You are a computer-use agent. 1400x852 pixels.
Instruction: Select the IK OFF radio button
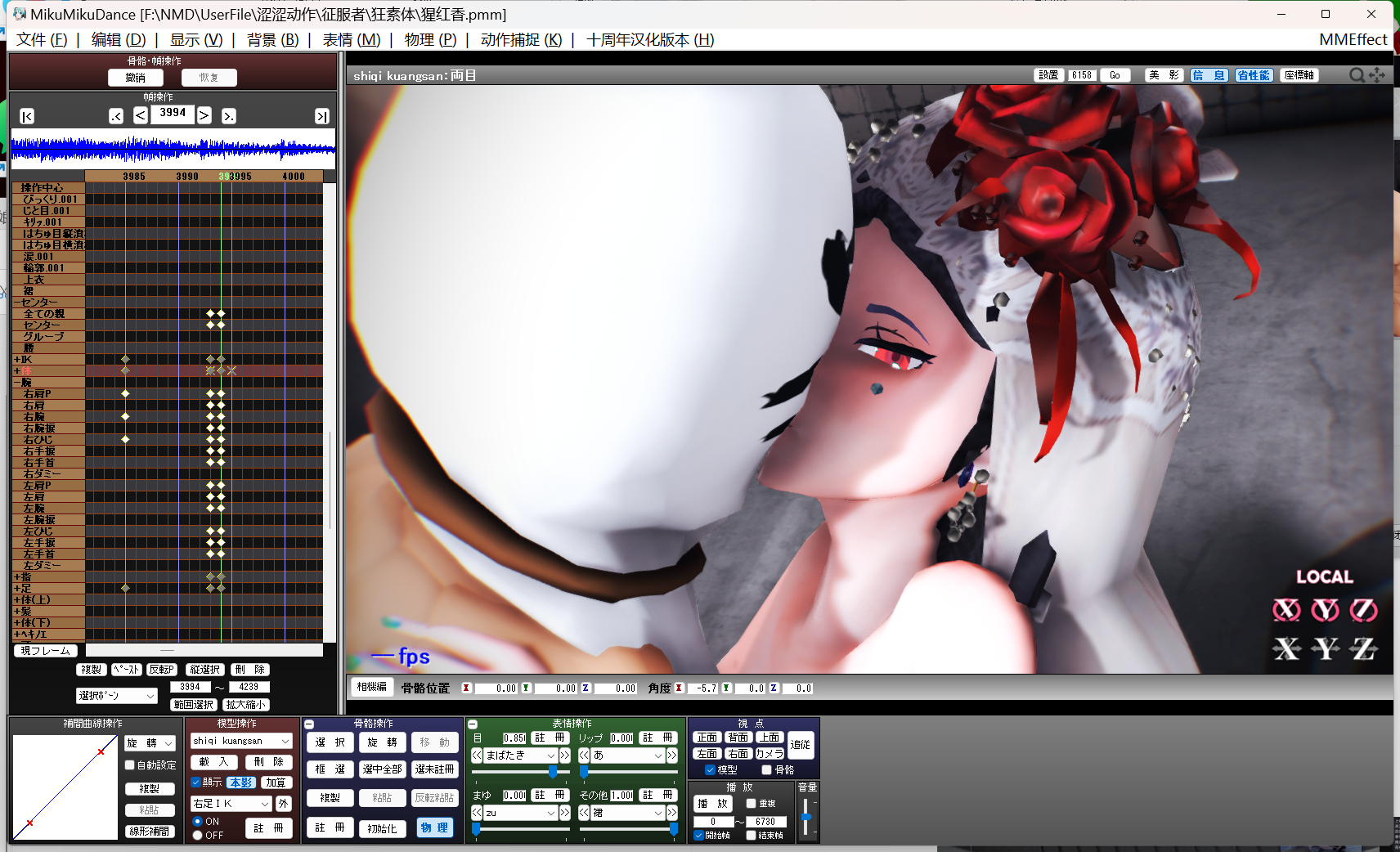pos(197,836)
